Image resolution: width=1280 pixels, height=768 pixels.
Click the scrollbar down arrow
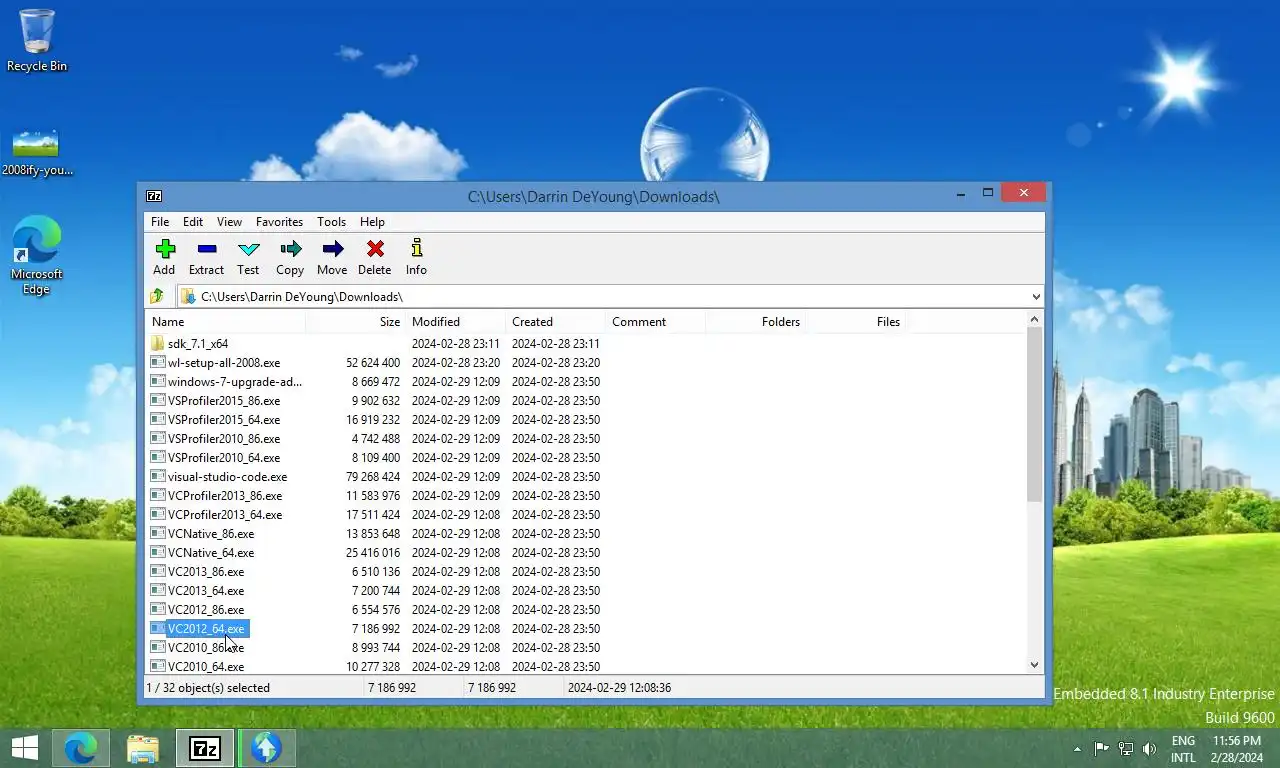(x=1034, y=665)
